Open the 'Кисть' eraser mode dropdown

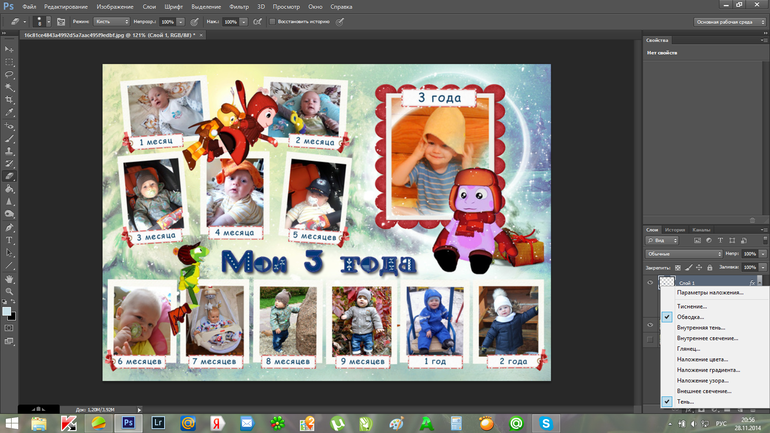point(110,21)
